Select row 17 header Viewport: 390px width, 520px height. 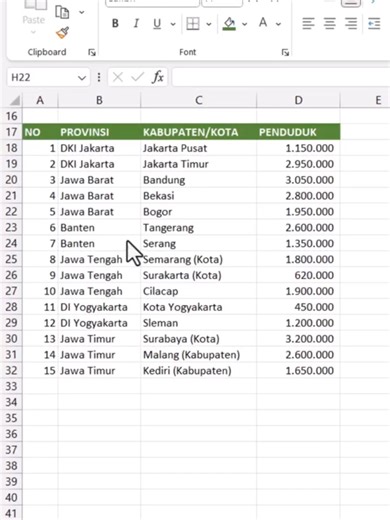click(11, 132)
